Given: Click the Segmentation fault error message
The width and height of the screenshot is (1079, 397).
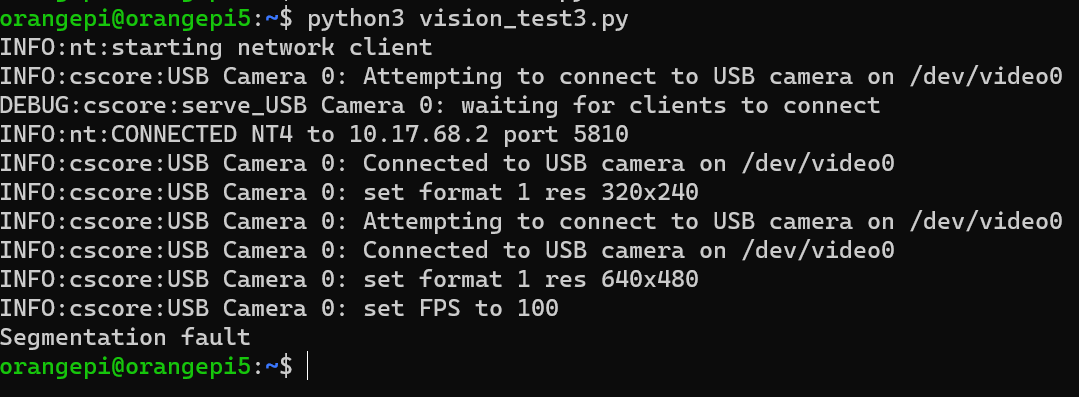Looking at the screenshot, I should pos(125,337).
